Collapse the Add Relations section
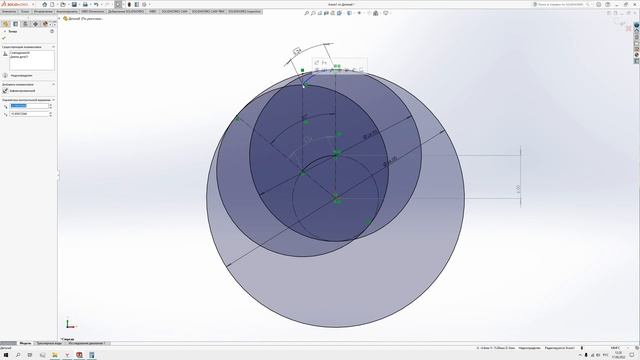Image resolution: width=640 pixels, height=360 pixels. point(53,84)
